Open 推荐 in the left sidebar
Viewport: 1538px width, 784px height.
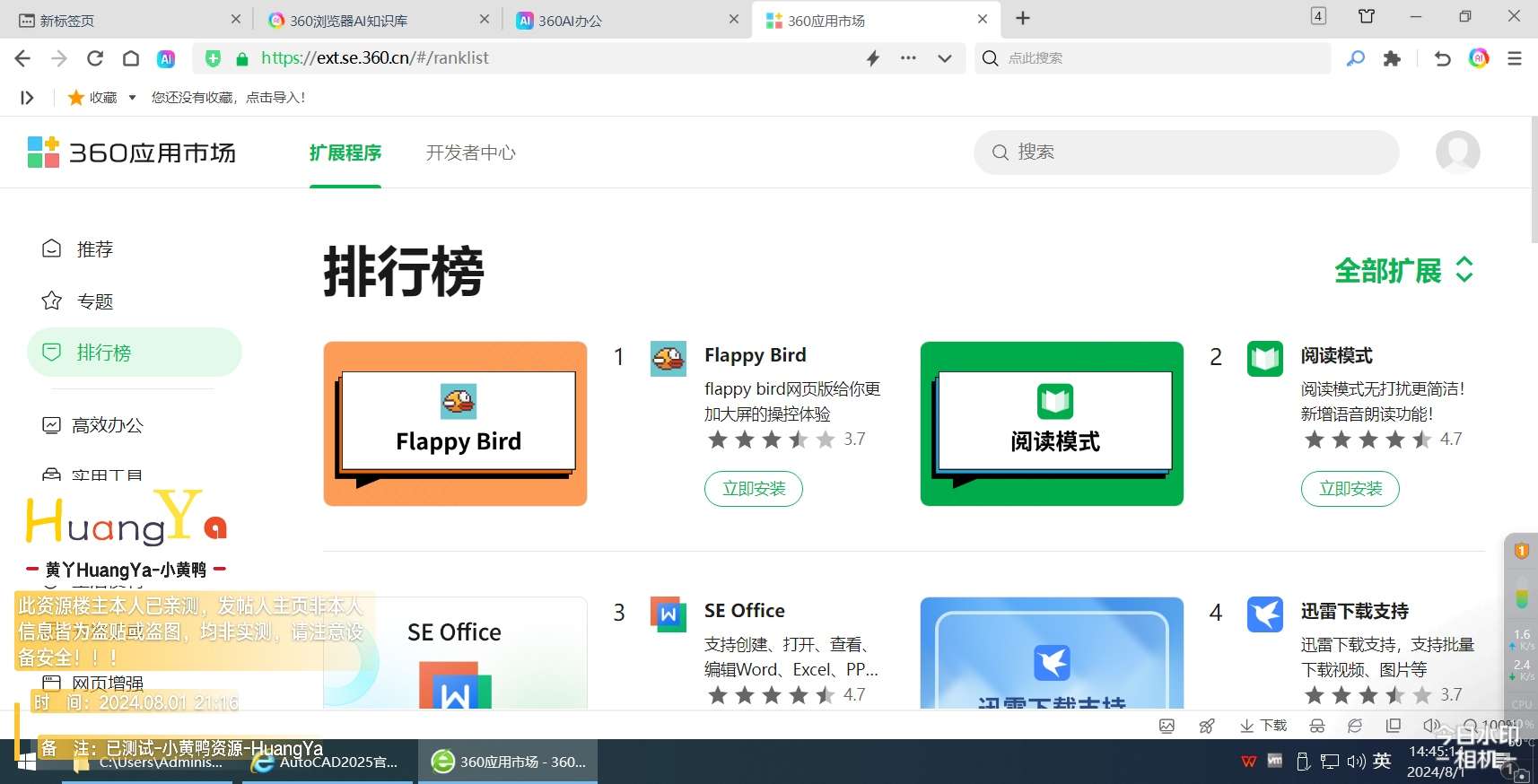coord(95,249)
